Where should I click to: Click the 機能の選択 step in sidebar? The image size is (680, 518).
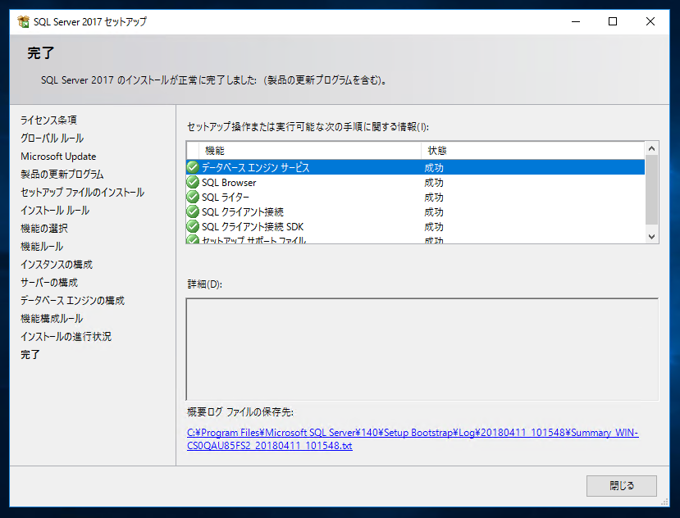point(44,228)
